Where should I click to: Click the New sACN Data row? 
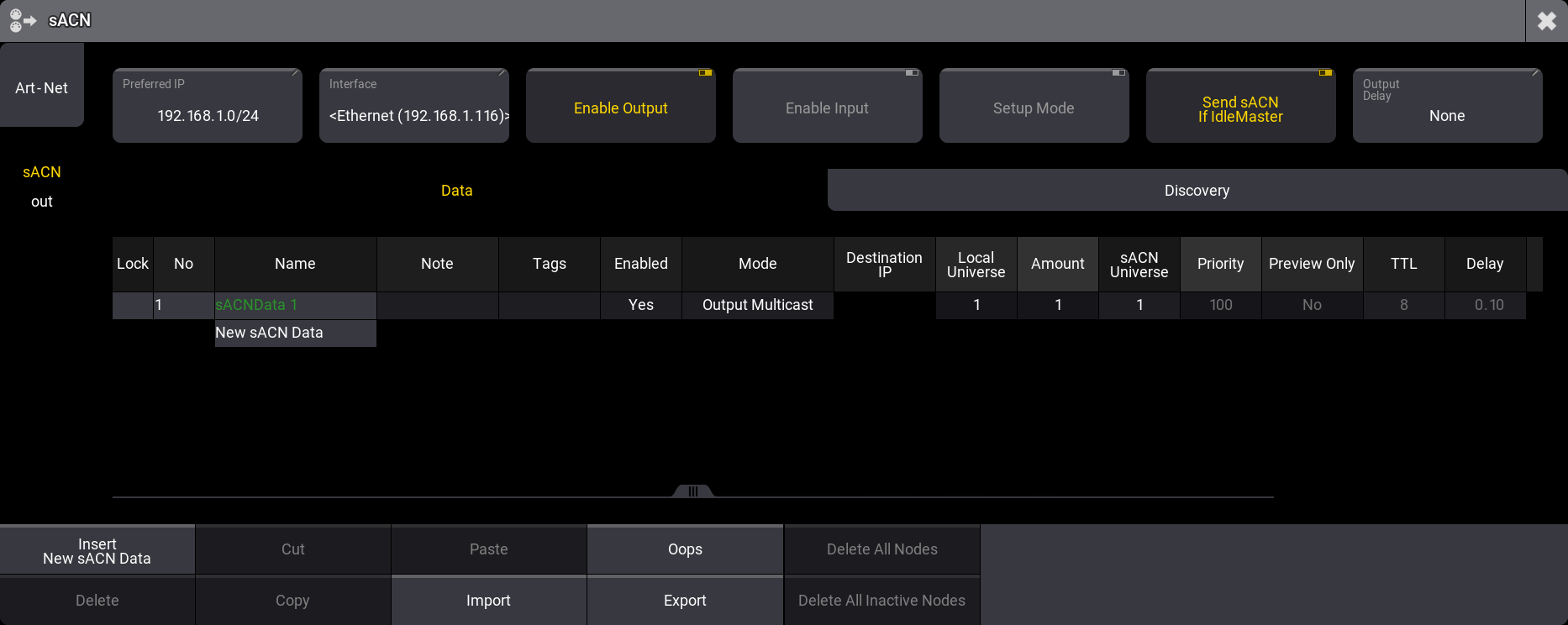[295, 333]
